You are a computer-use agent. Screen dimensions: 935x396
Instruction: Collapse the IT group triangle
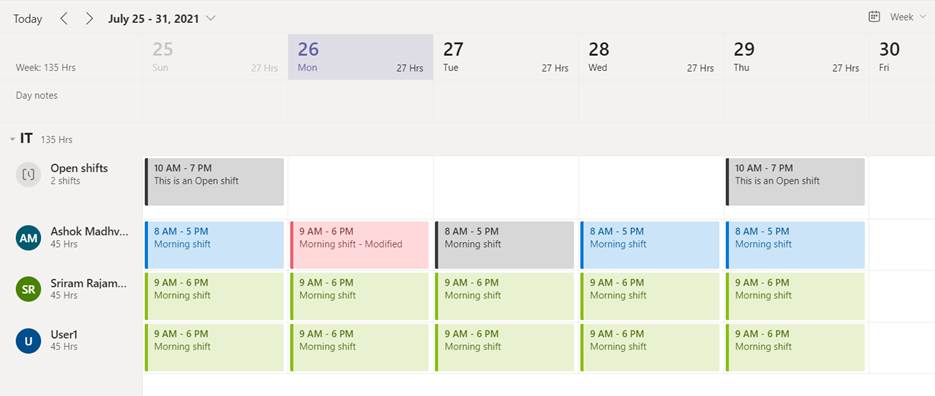(x=13, y=140)
